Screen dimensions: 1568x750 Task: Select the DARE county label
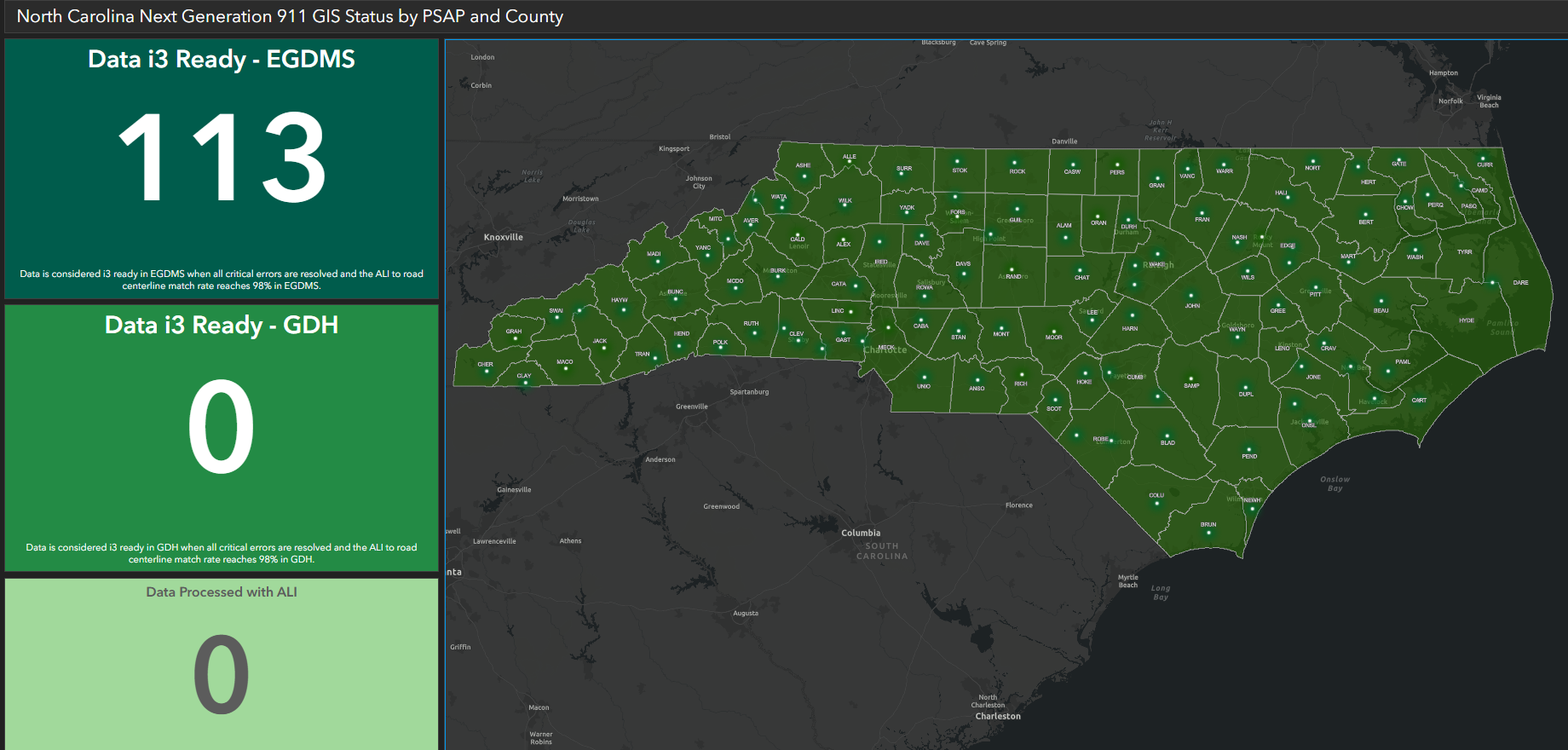1520,282
